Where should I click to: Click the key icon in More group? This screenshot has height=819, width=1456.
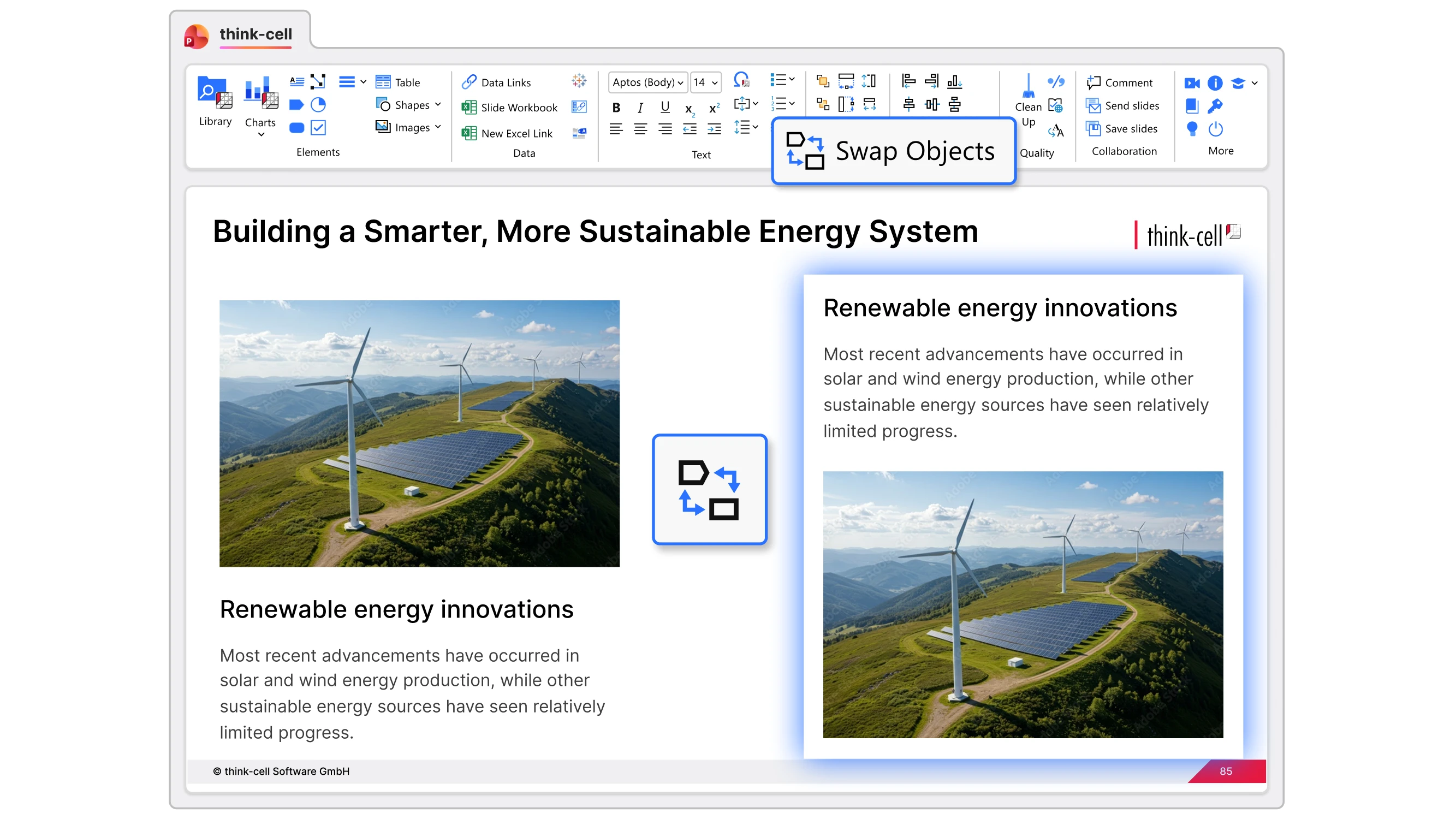coord(1215,106)
